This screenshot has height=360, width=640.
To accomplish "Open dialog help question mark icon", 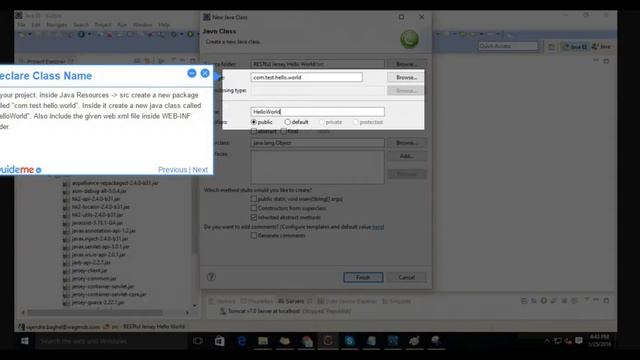I will coord(211,277).
